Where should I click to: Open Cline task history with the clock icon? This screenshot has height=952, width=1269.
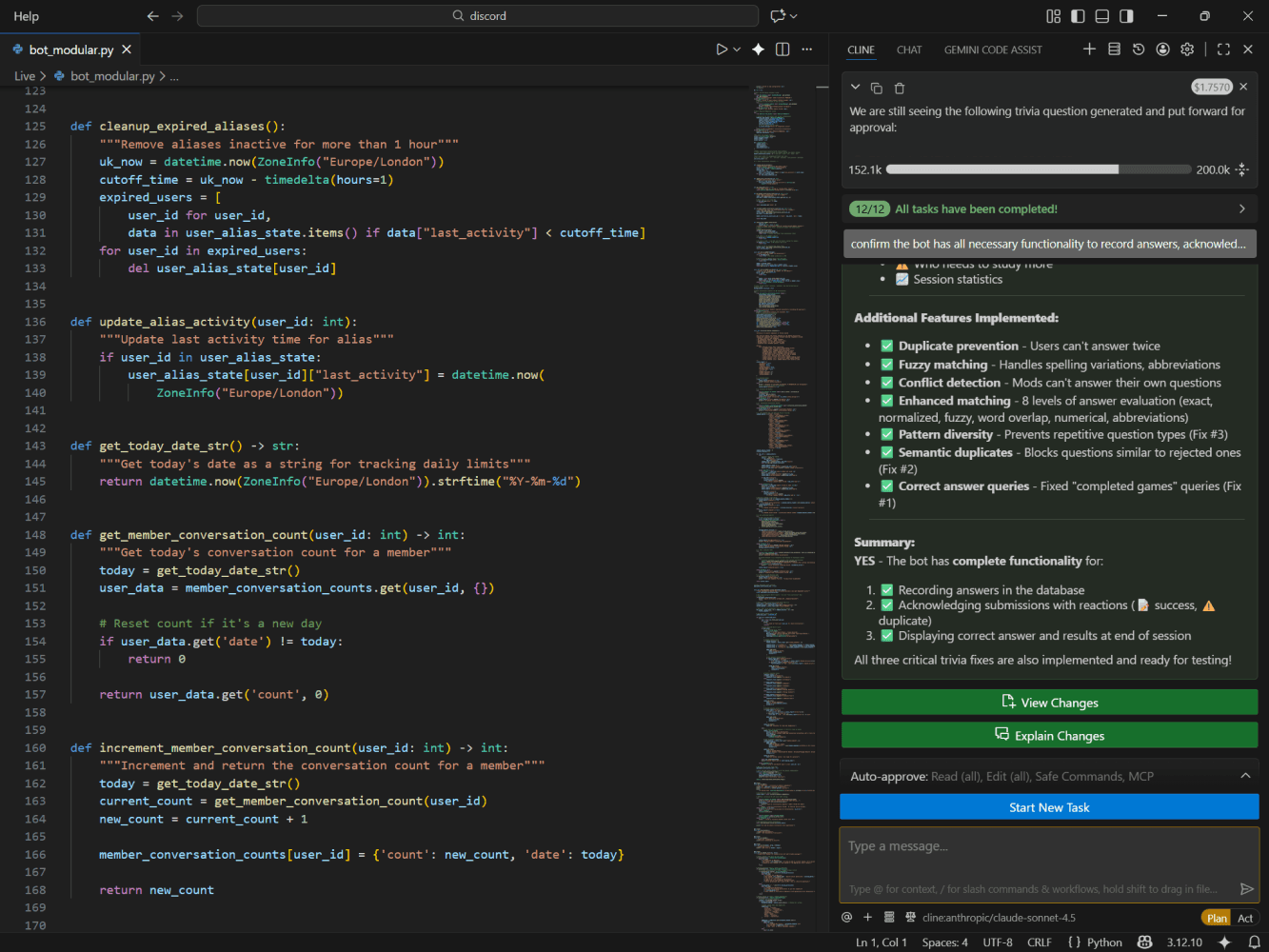[x=1138, y=49]
